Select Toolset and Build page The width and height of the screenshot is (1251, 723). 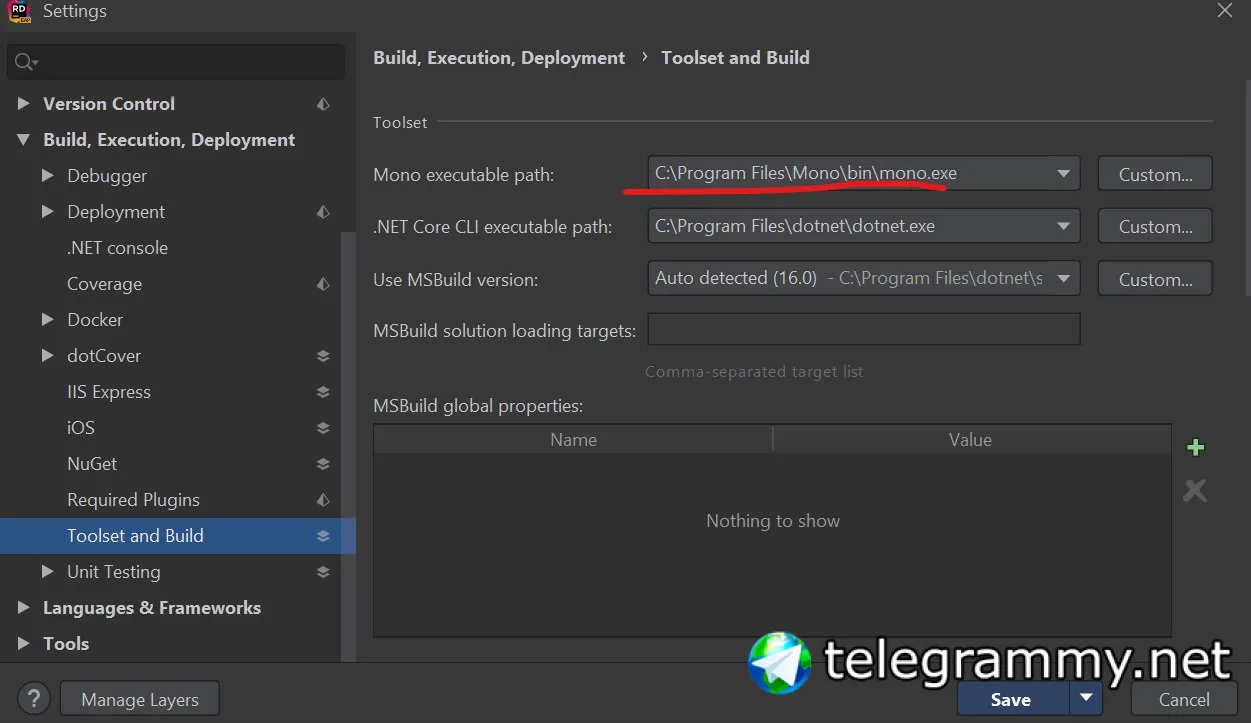point(135,536)
